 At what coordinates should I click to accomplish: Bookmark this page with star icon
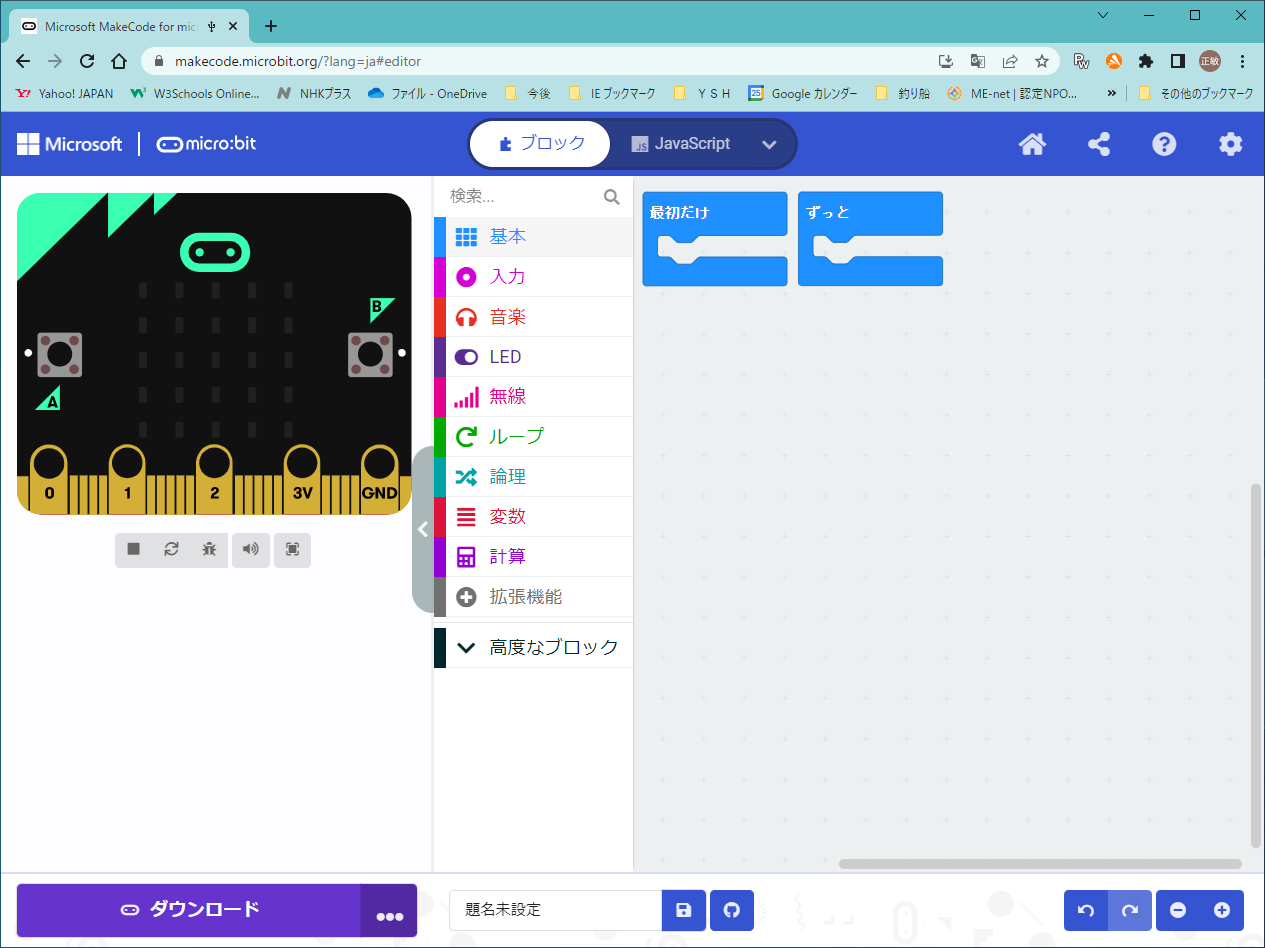1041,61
